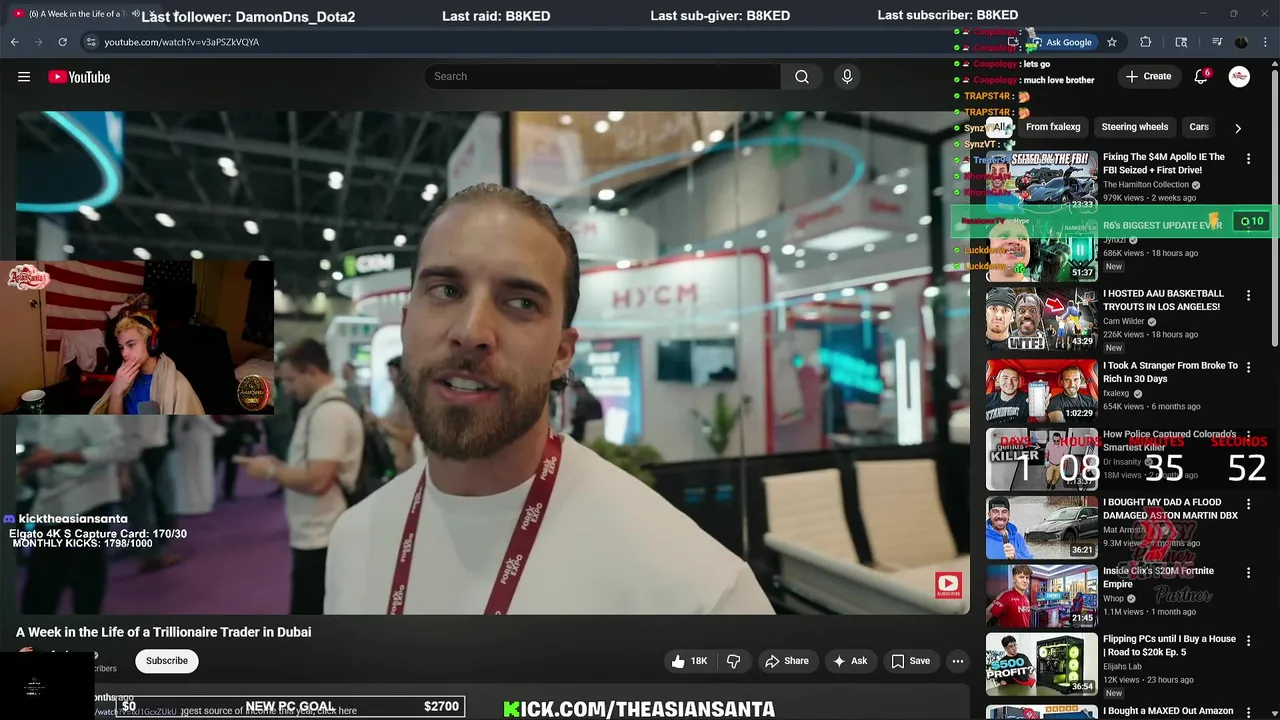Open options for Stranger From Broke video
Image resolution: width=1280 pixels, height=720 pixels.
1248,368
